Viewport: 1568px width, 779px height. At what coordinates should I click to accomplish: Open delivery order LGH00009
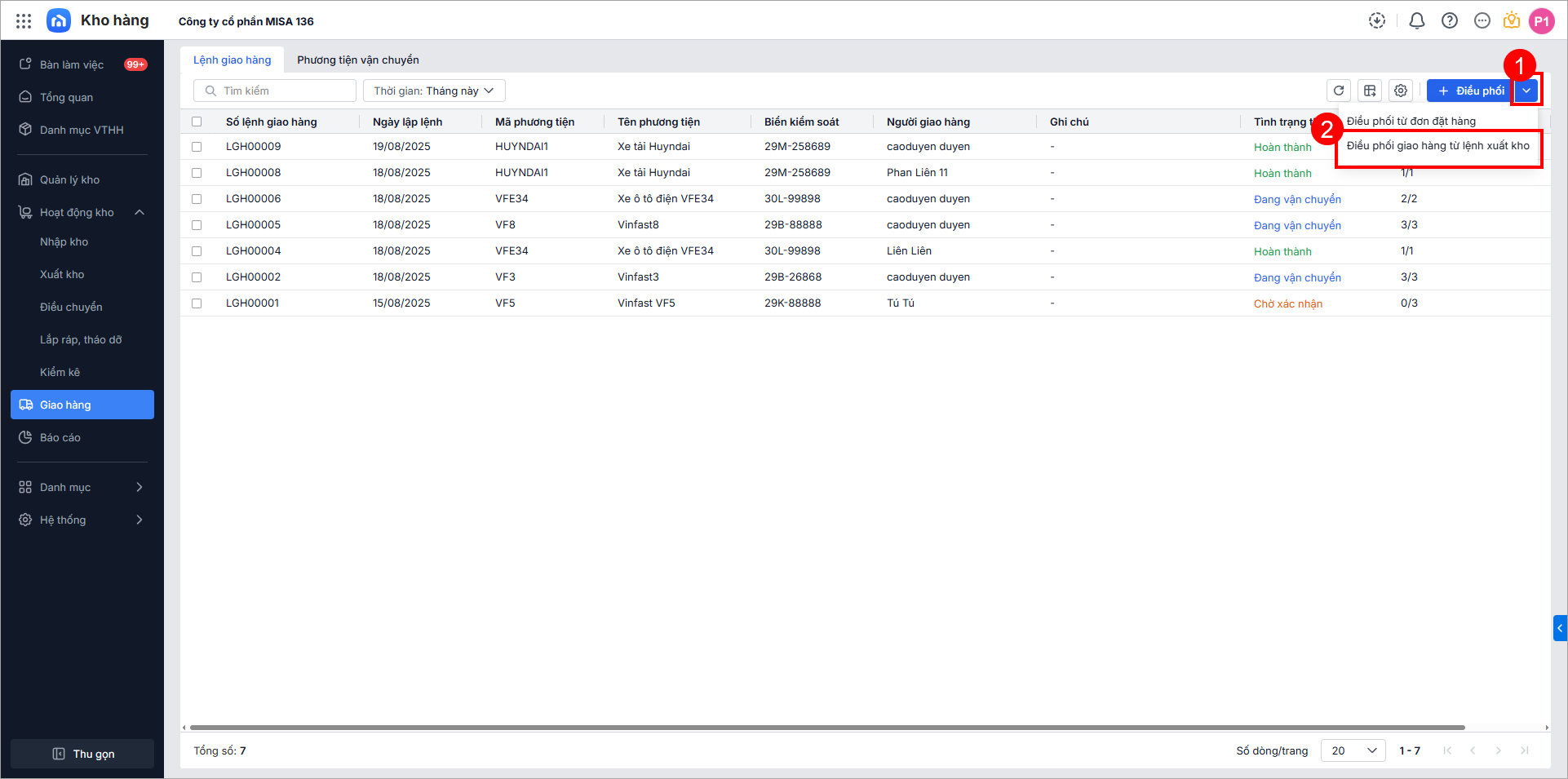[x=254, y=147]
